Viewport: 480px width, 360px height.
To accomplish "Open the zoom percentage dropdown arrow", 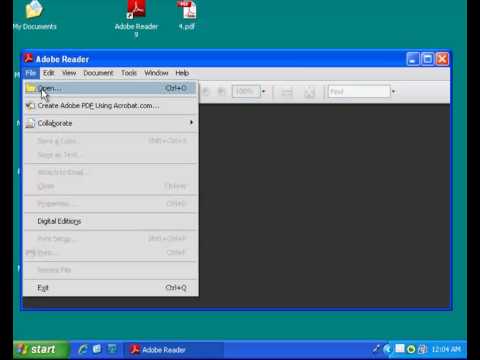I will 264,91.
